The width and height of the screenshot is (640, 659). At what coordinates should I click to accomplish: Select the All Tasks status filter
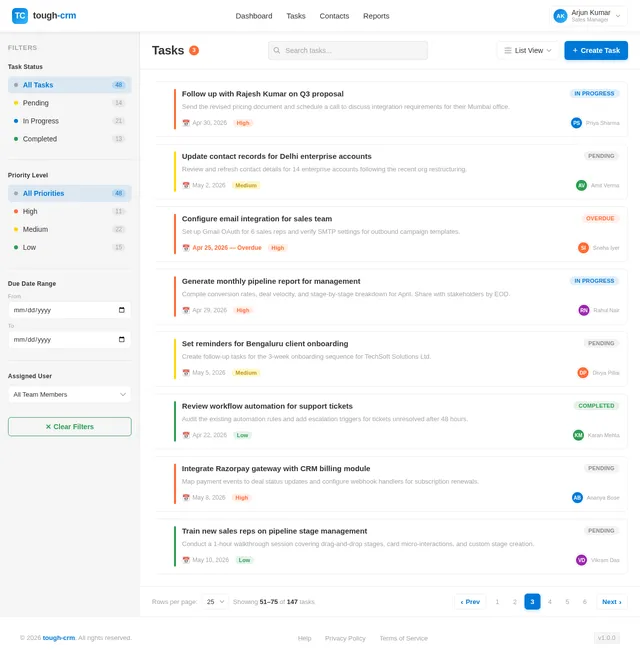pyautogui.click(x=70, y=85)
